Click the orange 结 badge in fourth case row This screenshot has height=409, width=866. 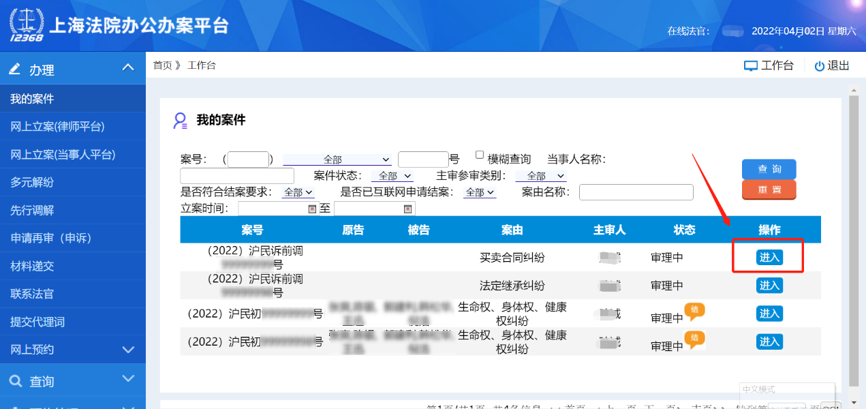point(695,339)
